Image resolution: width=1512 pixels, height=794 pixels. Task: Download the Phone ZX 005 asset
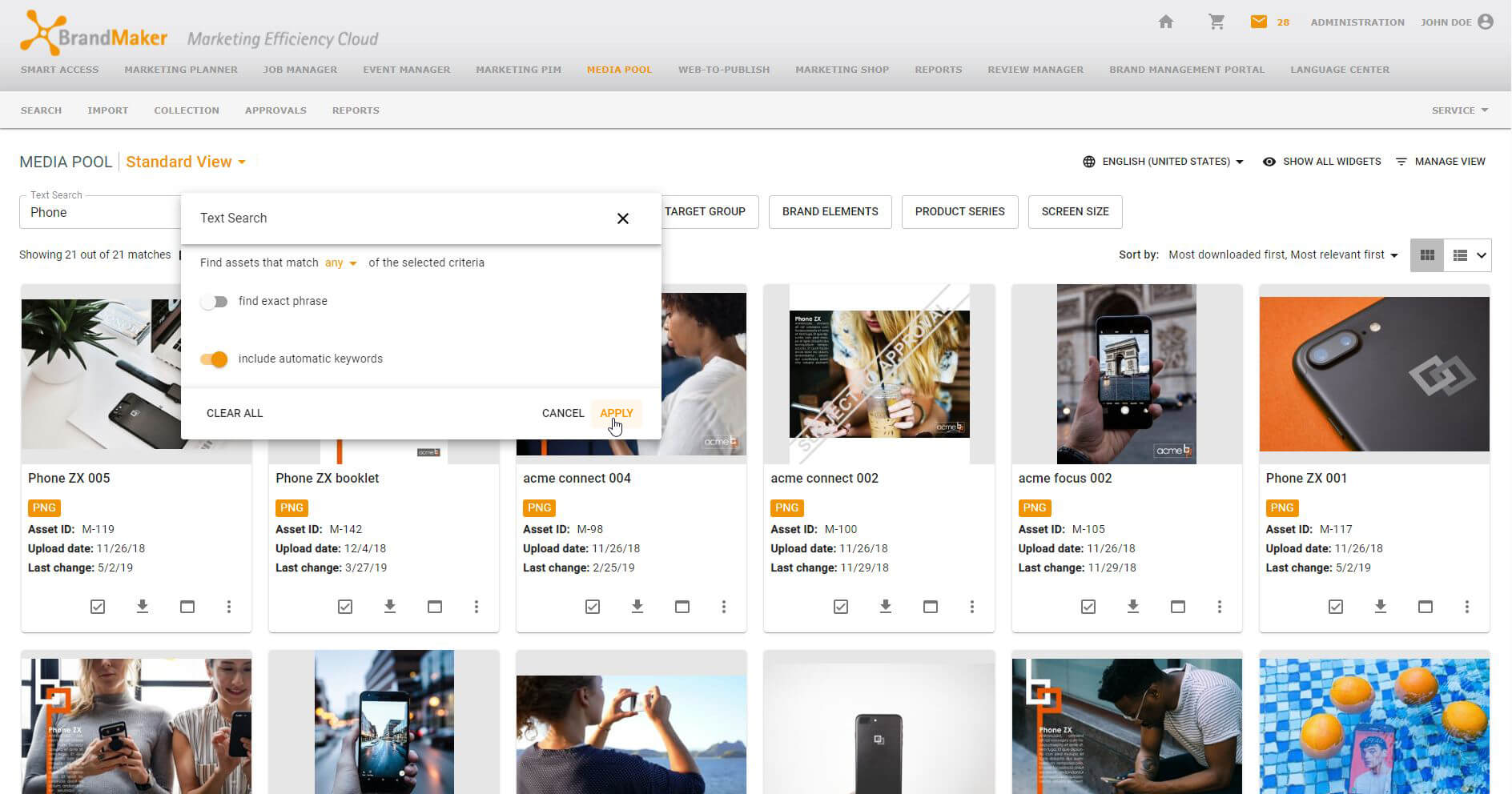pos(143,607)
